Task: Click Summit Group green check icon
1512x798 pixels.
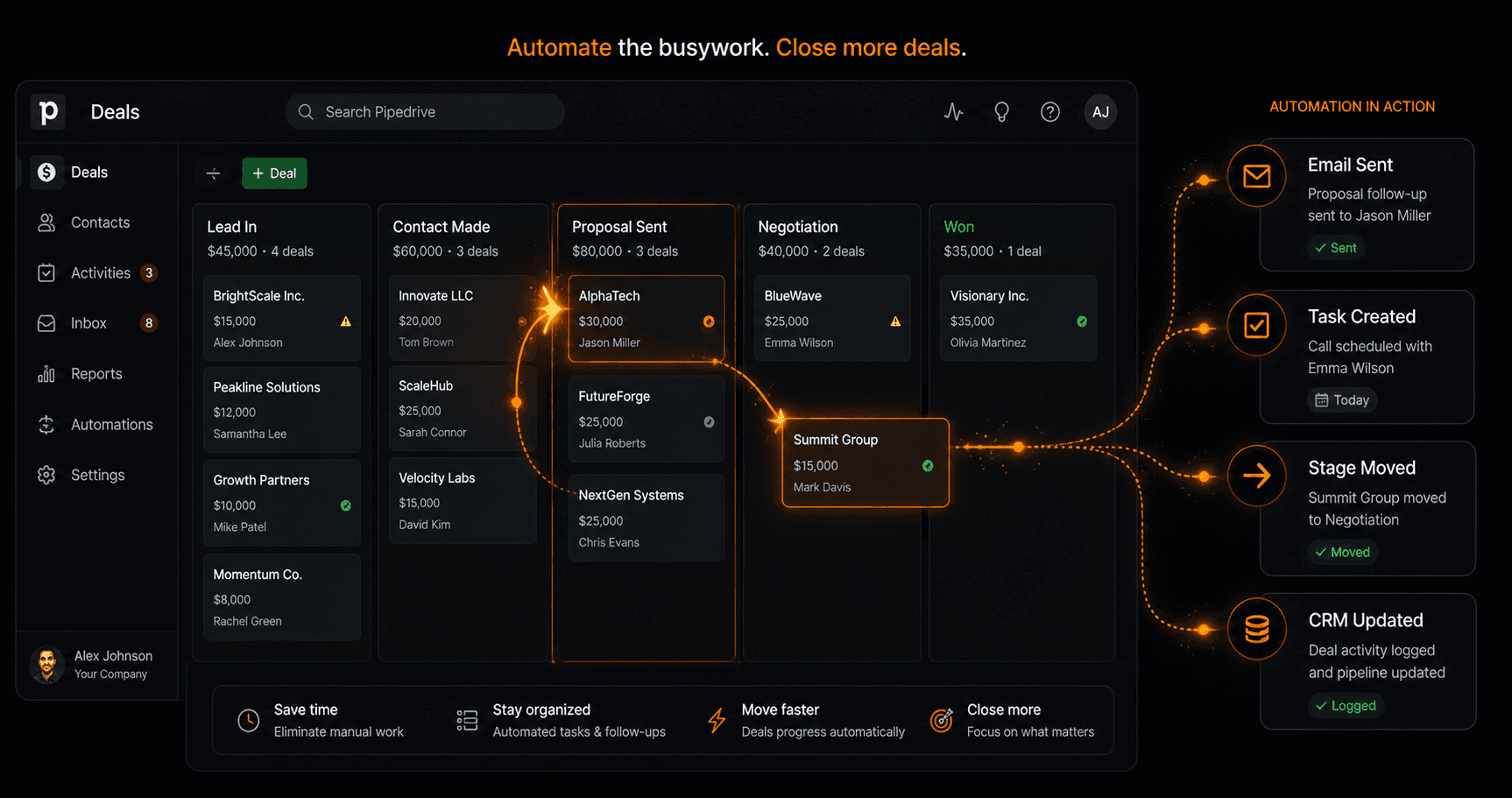Action: pos(928,466)
